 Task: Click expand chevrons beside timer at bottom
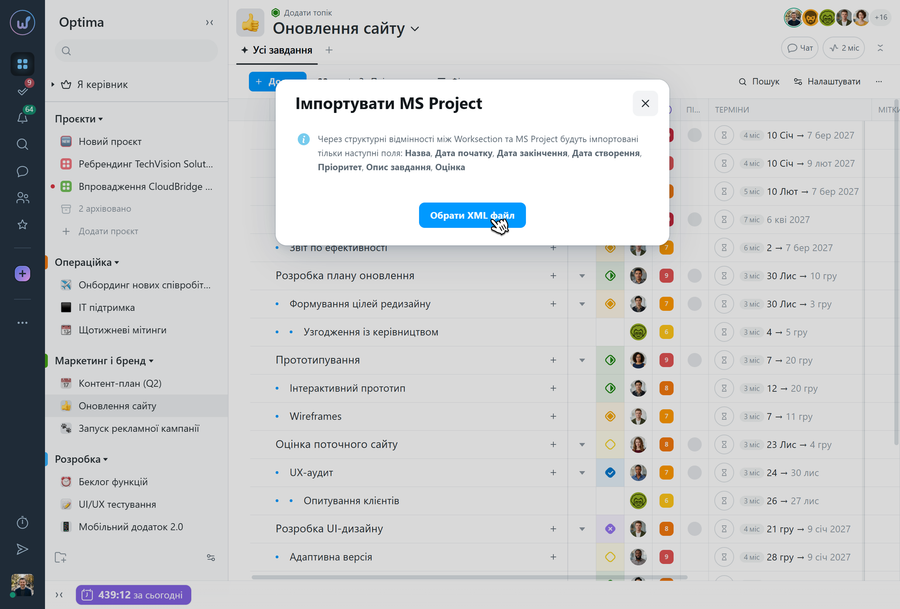pos(59,595)
